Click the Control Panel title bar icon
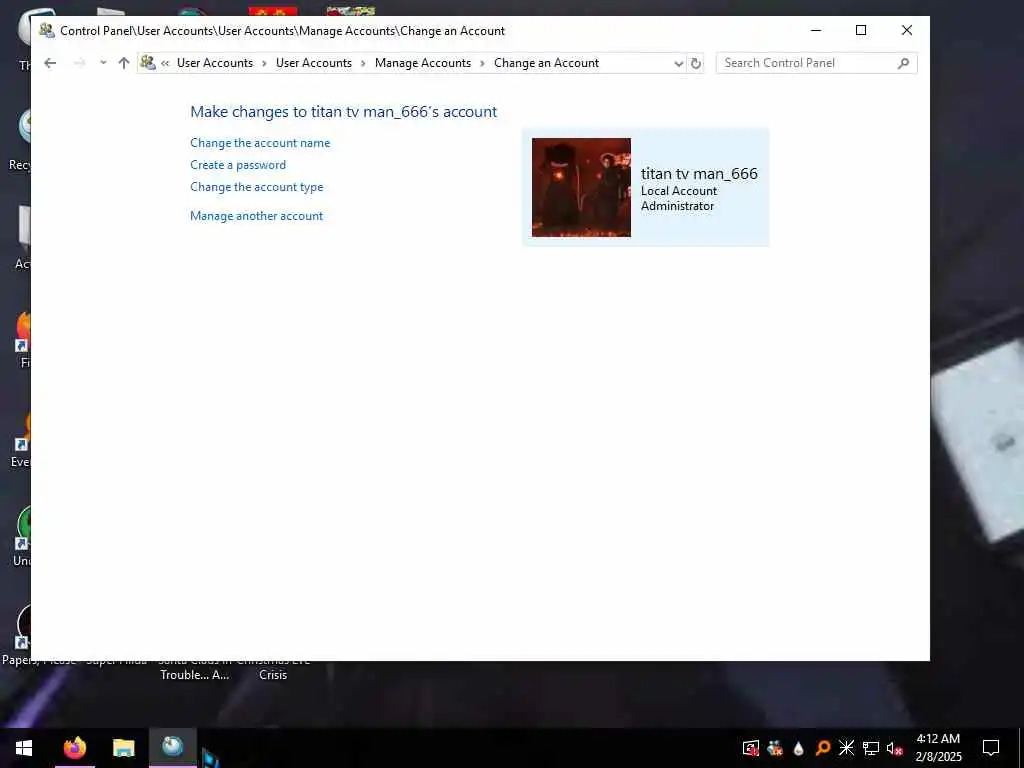The height and width of the screenshot is (768, 1024). coord(46,30)
